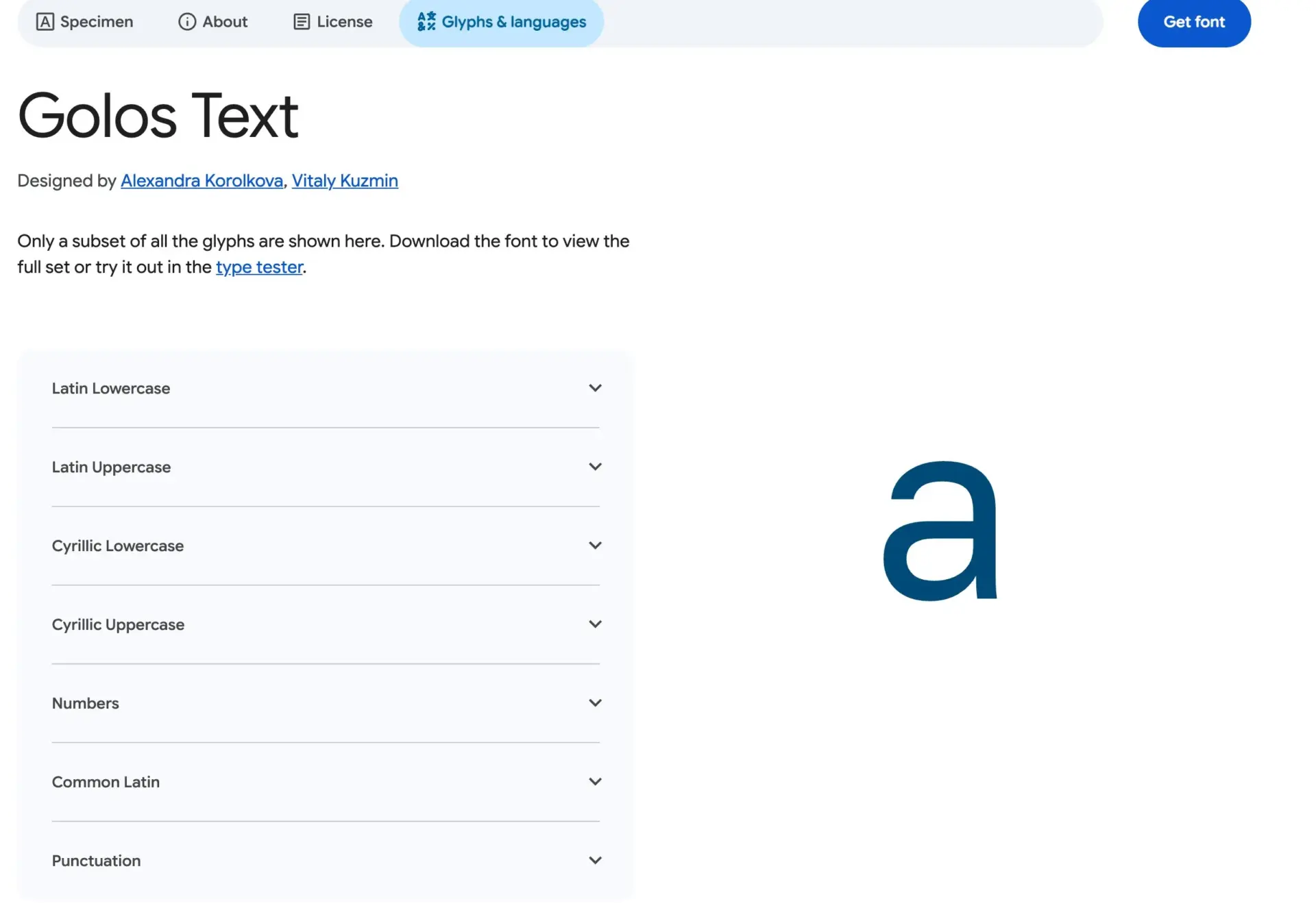Click the Cyrillic Uppercase label
1316x906 pixels.
119,625
